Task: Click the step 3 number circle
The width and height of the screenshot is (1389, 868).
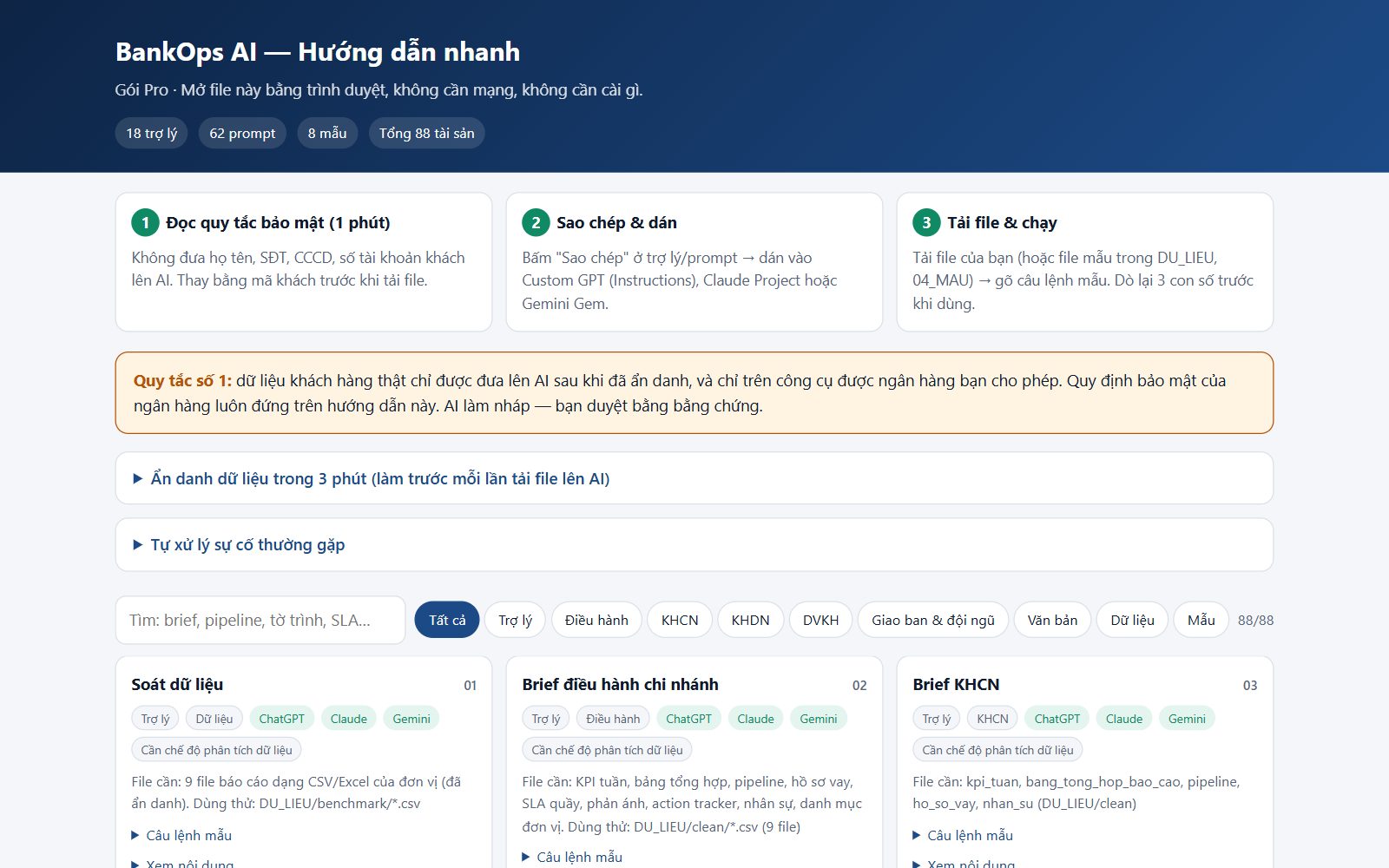Action: tap(926, 222)
